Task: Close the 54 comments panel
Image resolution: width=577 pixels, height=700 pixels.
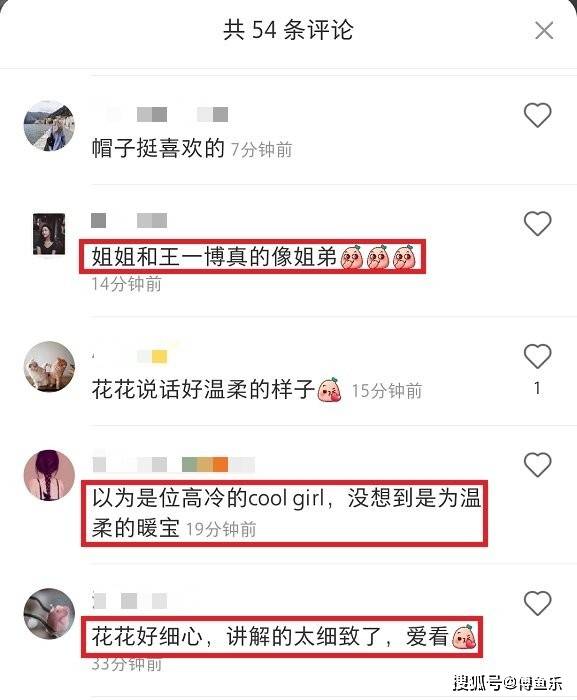Action: point(544,30)
